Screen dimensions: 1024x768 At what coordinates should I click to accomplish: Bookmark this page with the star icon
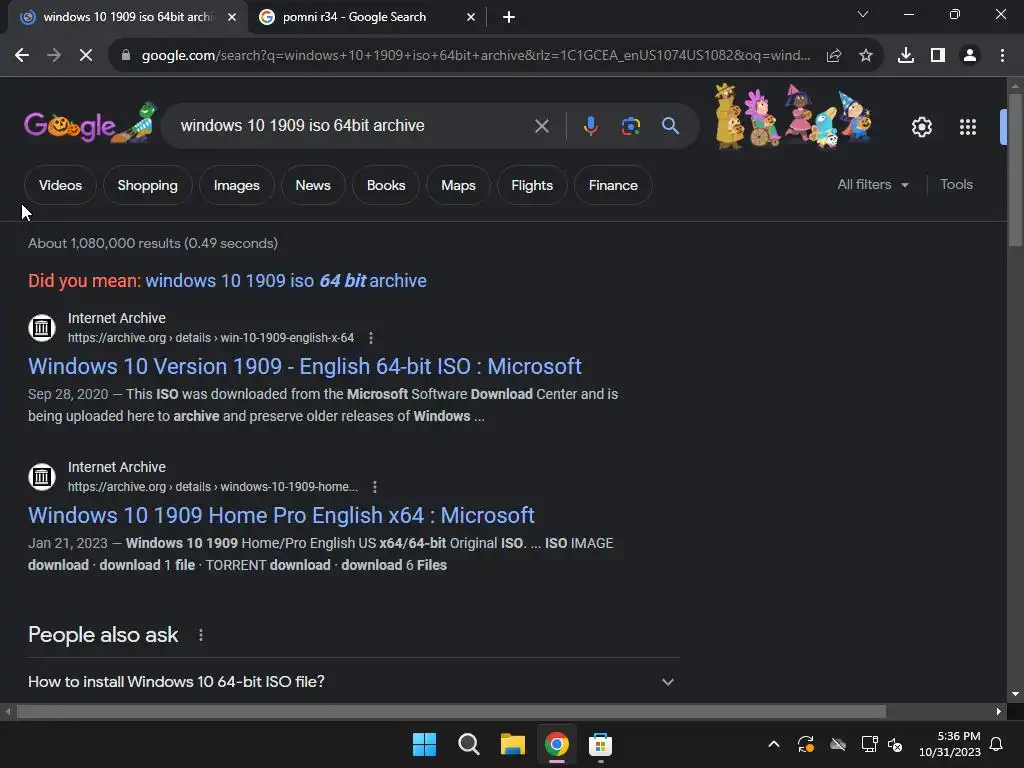[866, 56]
